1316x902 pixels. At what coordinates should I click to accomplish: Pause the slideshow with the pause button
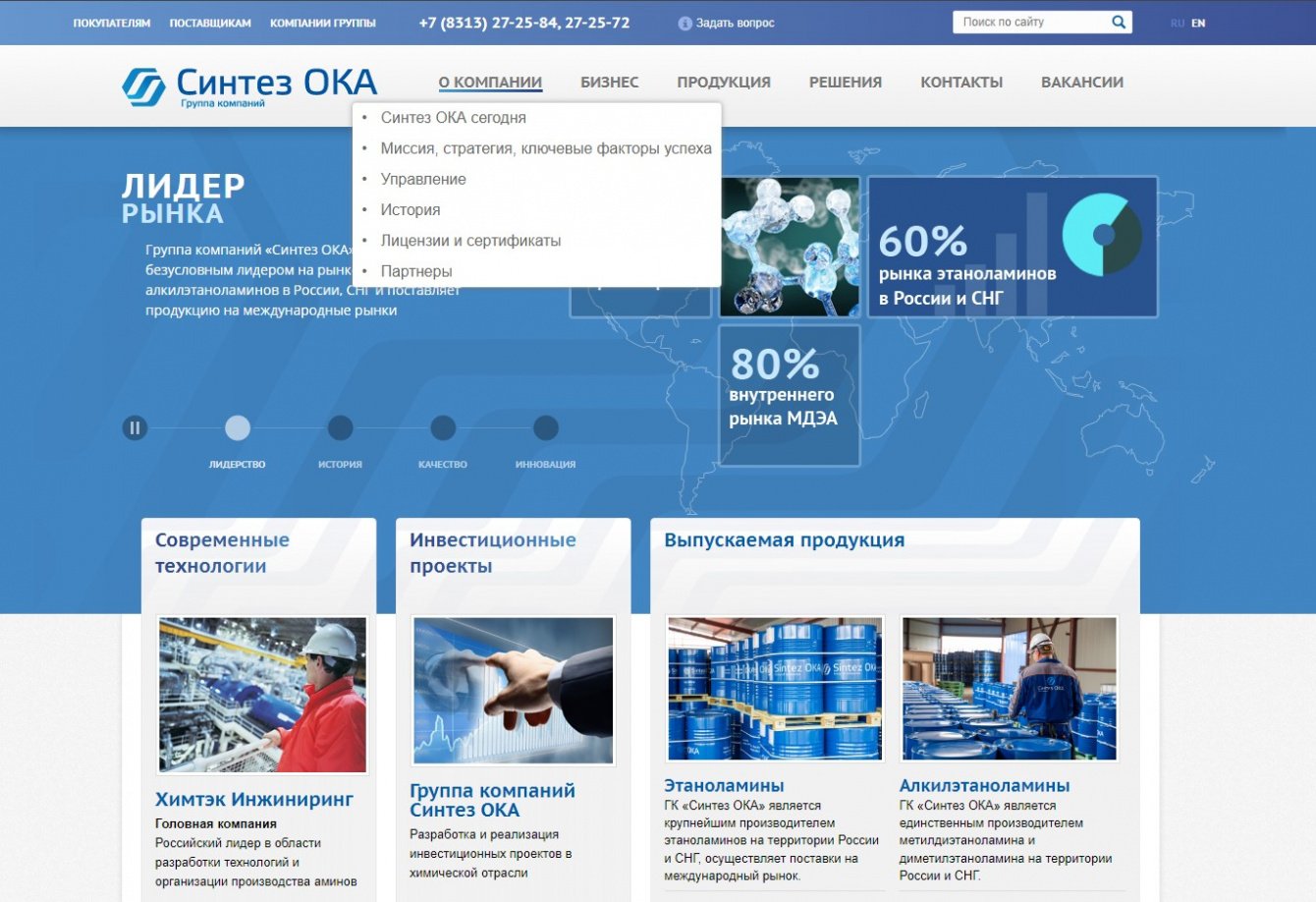coord(135,428)
